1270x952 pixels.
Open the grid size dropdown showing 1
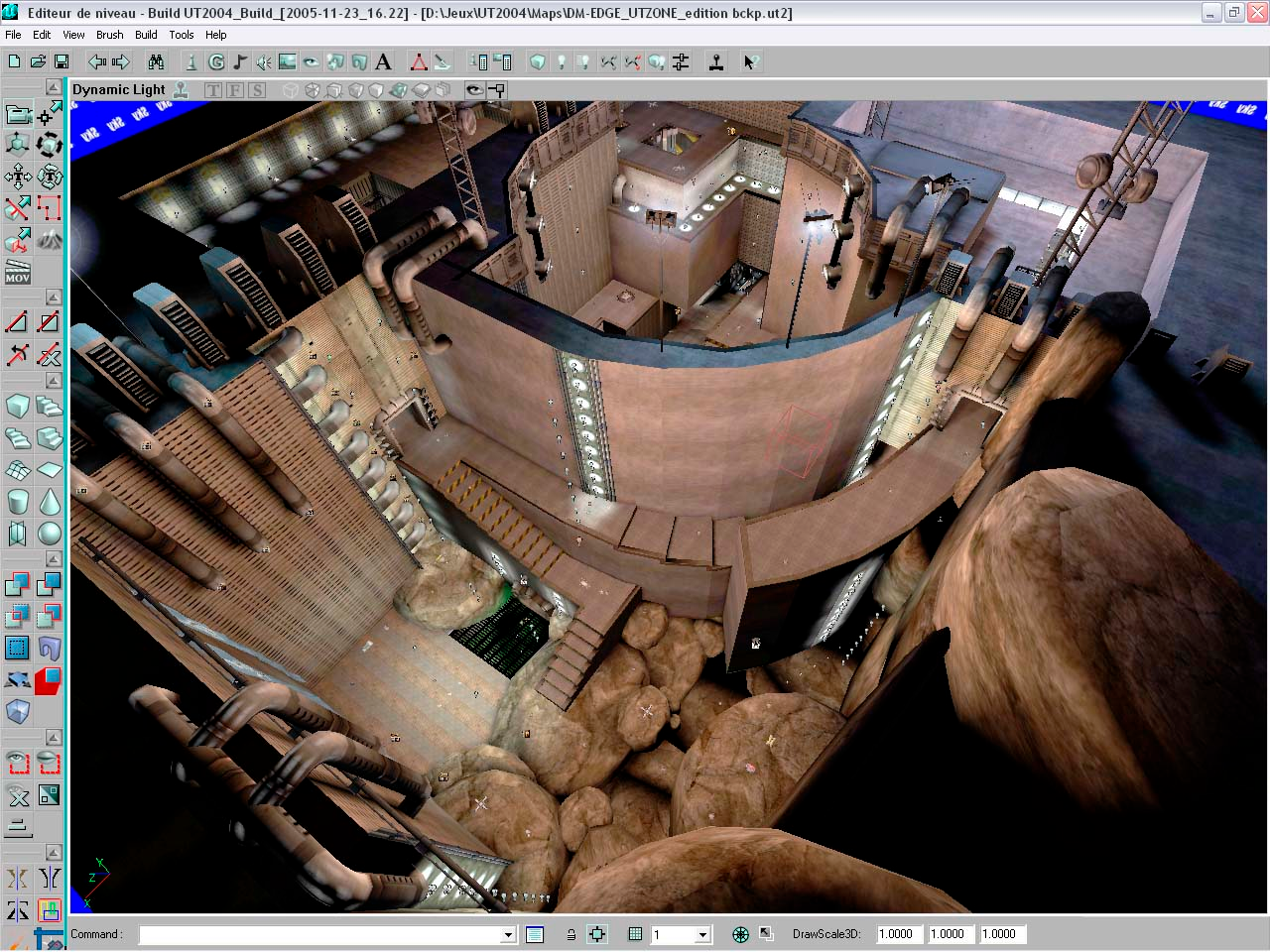(703, 933)
